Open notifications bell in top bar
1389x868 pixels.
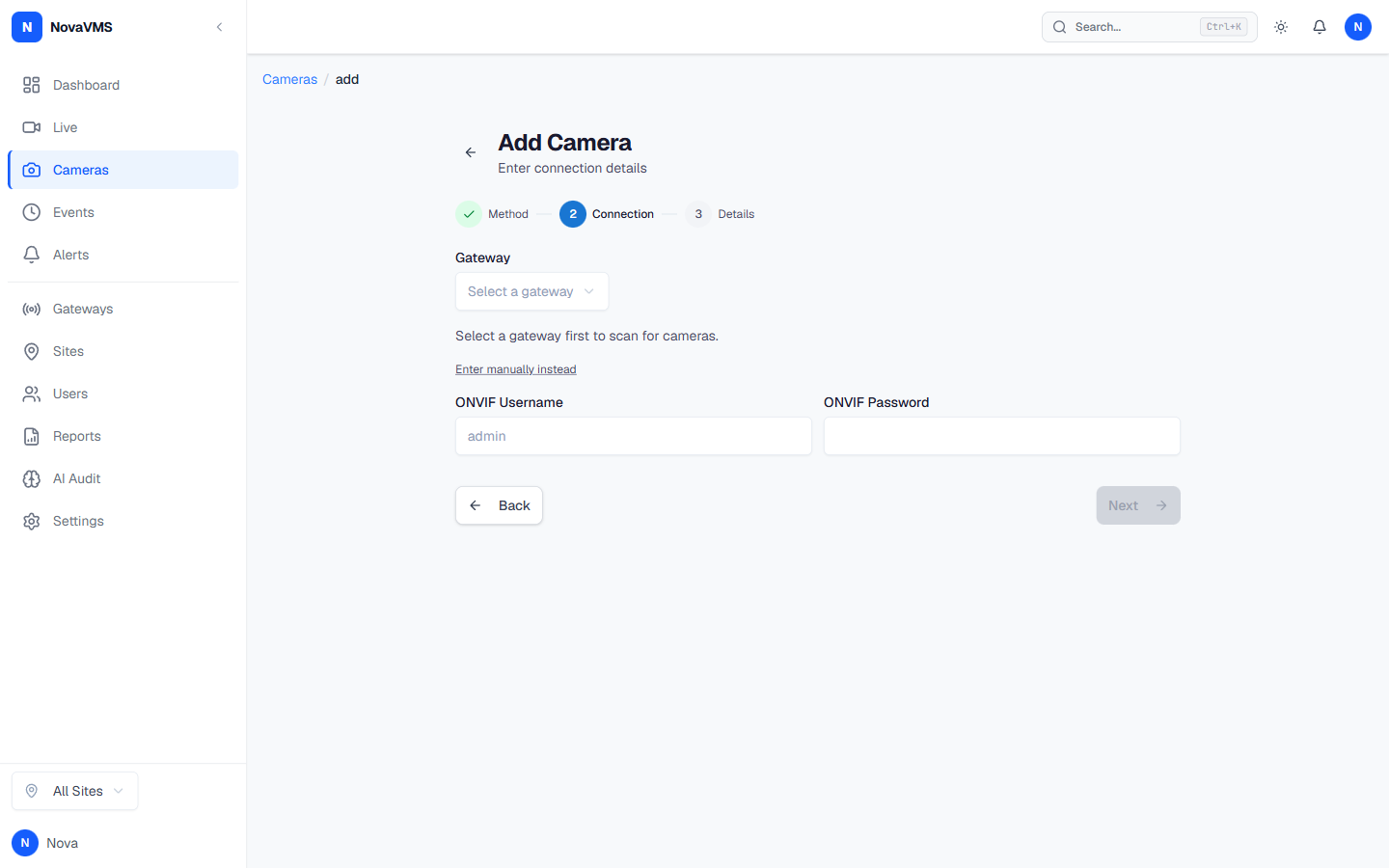1320,27
